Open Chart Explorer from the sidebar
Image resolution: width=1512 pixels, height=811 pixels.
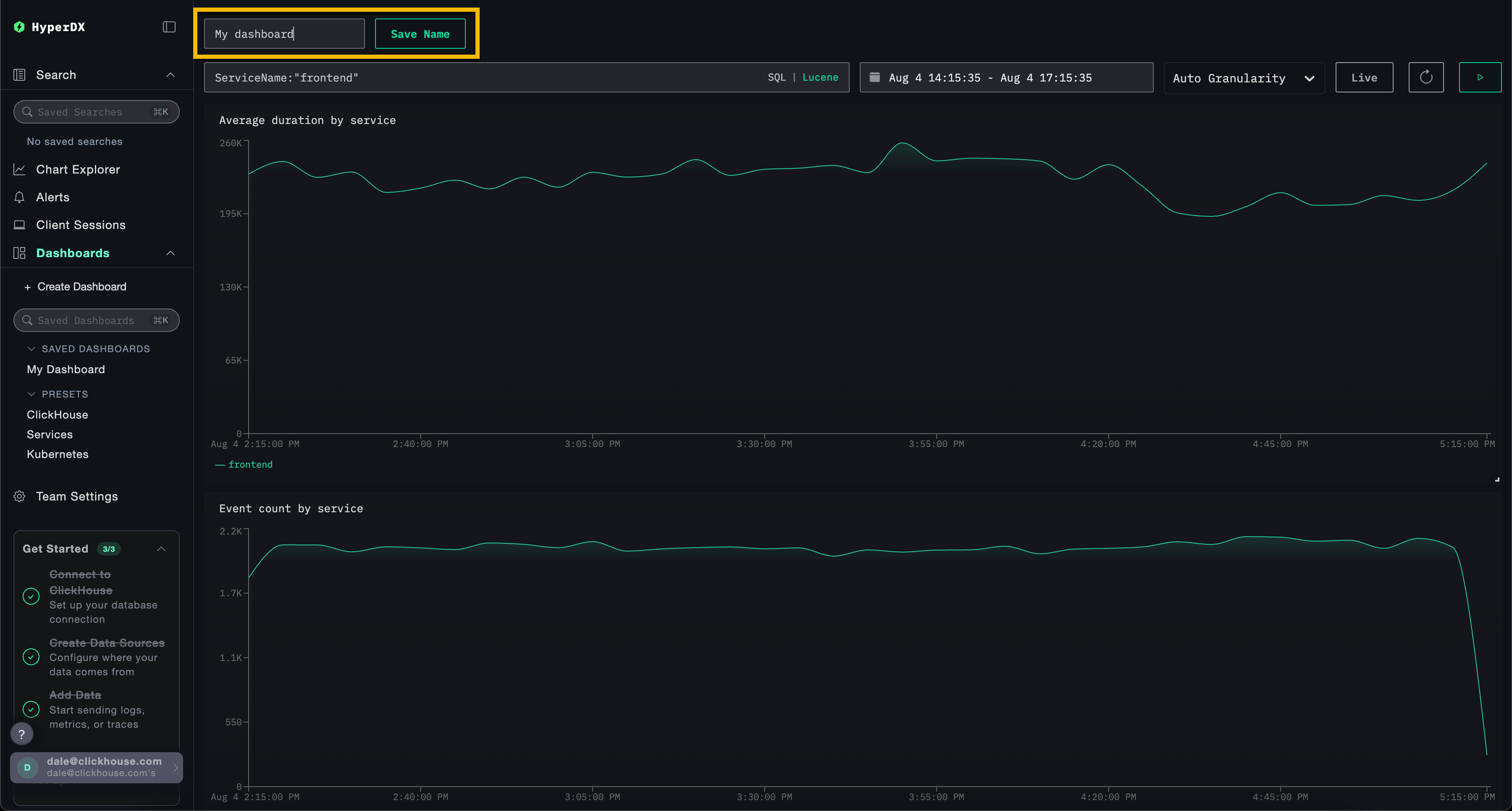pyautogui.click(x=77, y=169)
